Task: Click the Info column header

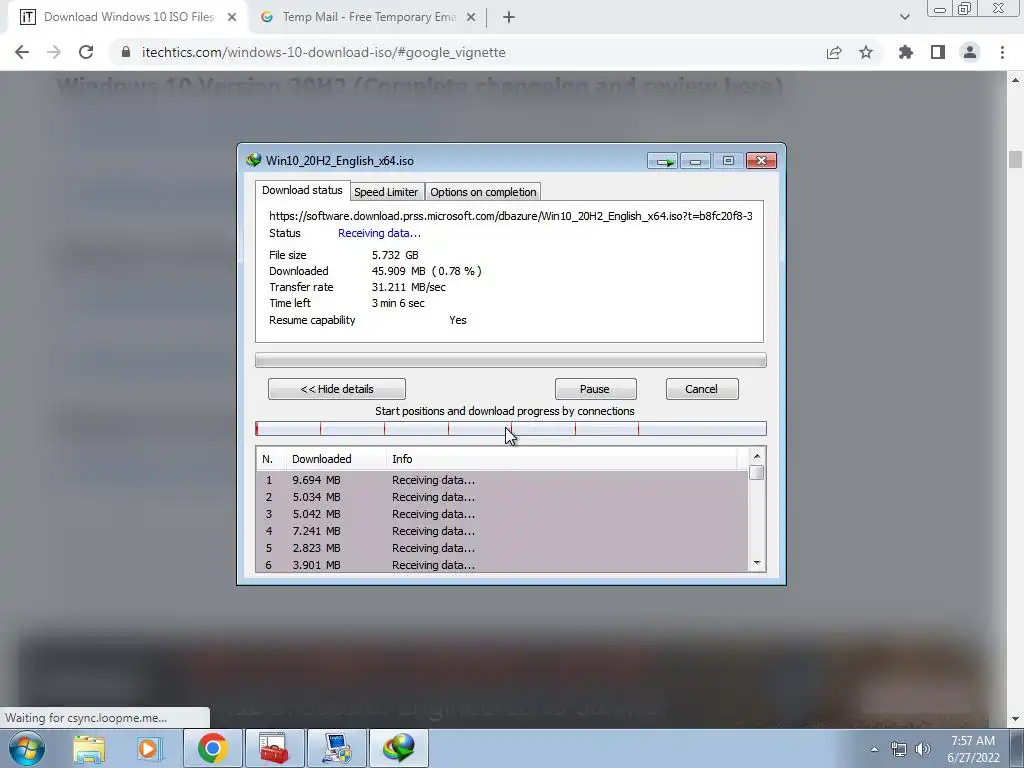Action: coord(562,459)
